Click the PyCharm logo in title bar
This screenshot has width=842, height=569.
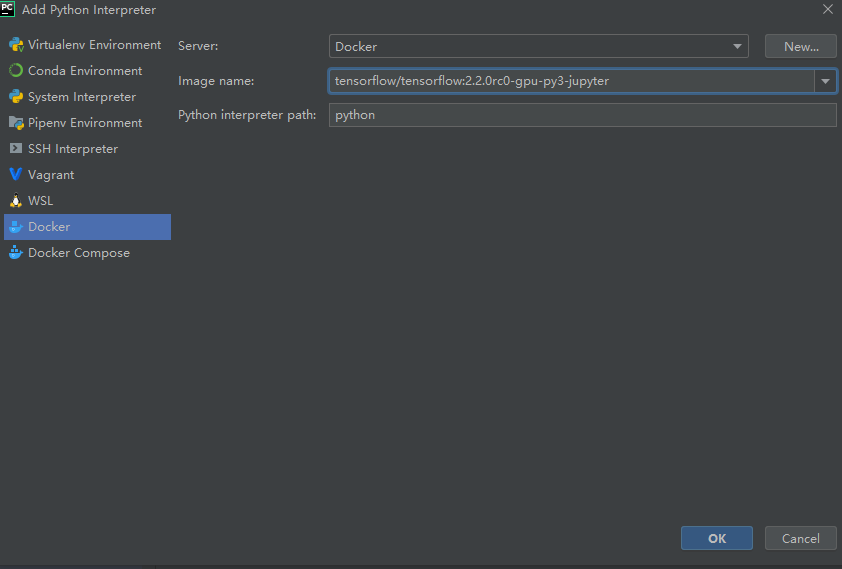7,9
